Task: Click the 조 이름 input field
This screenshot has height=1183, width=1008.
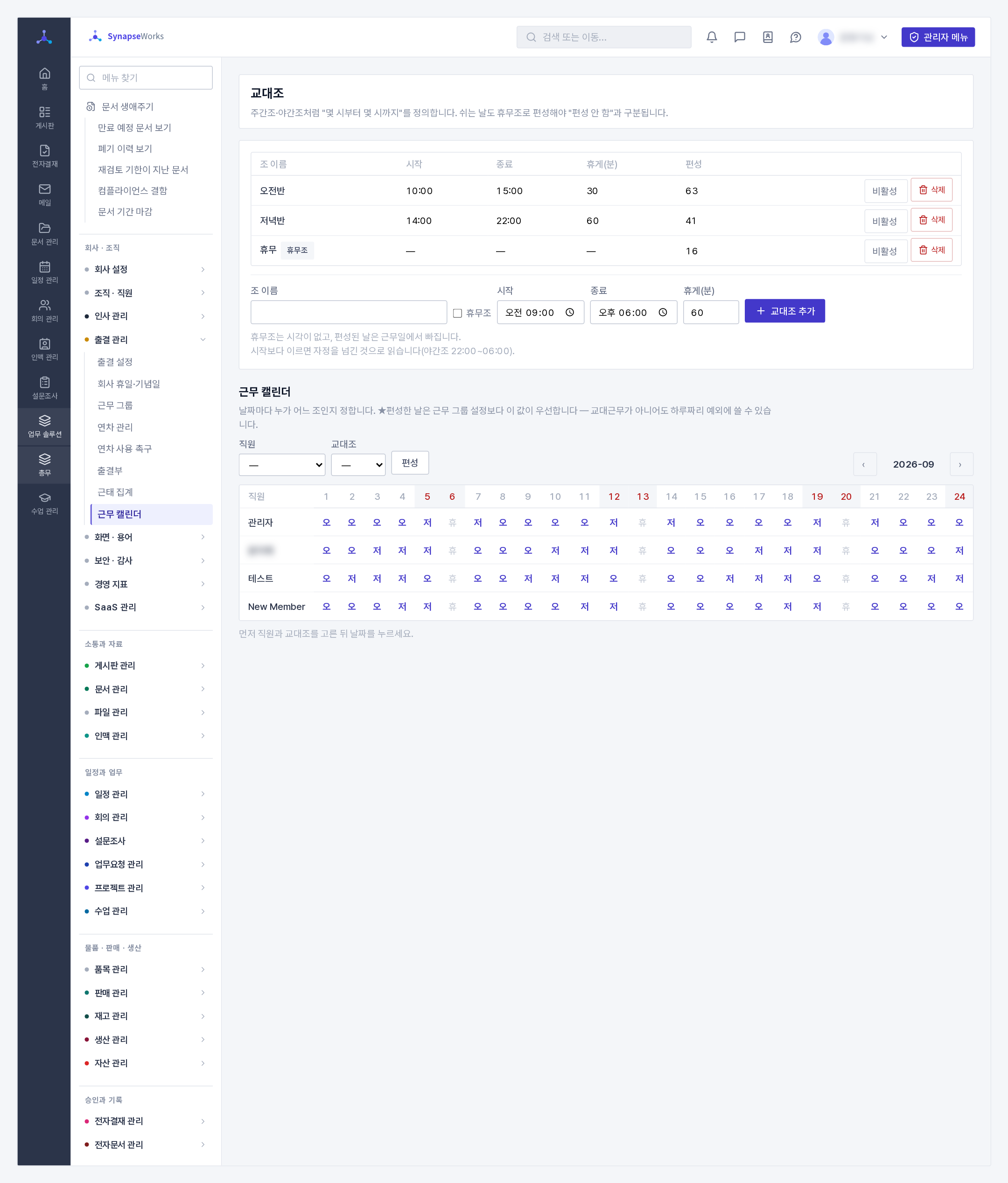Action: click(x=349, y=312)
